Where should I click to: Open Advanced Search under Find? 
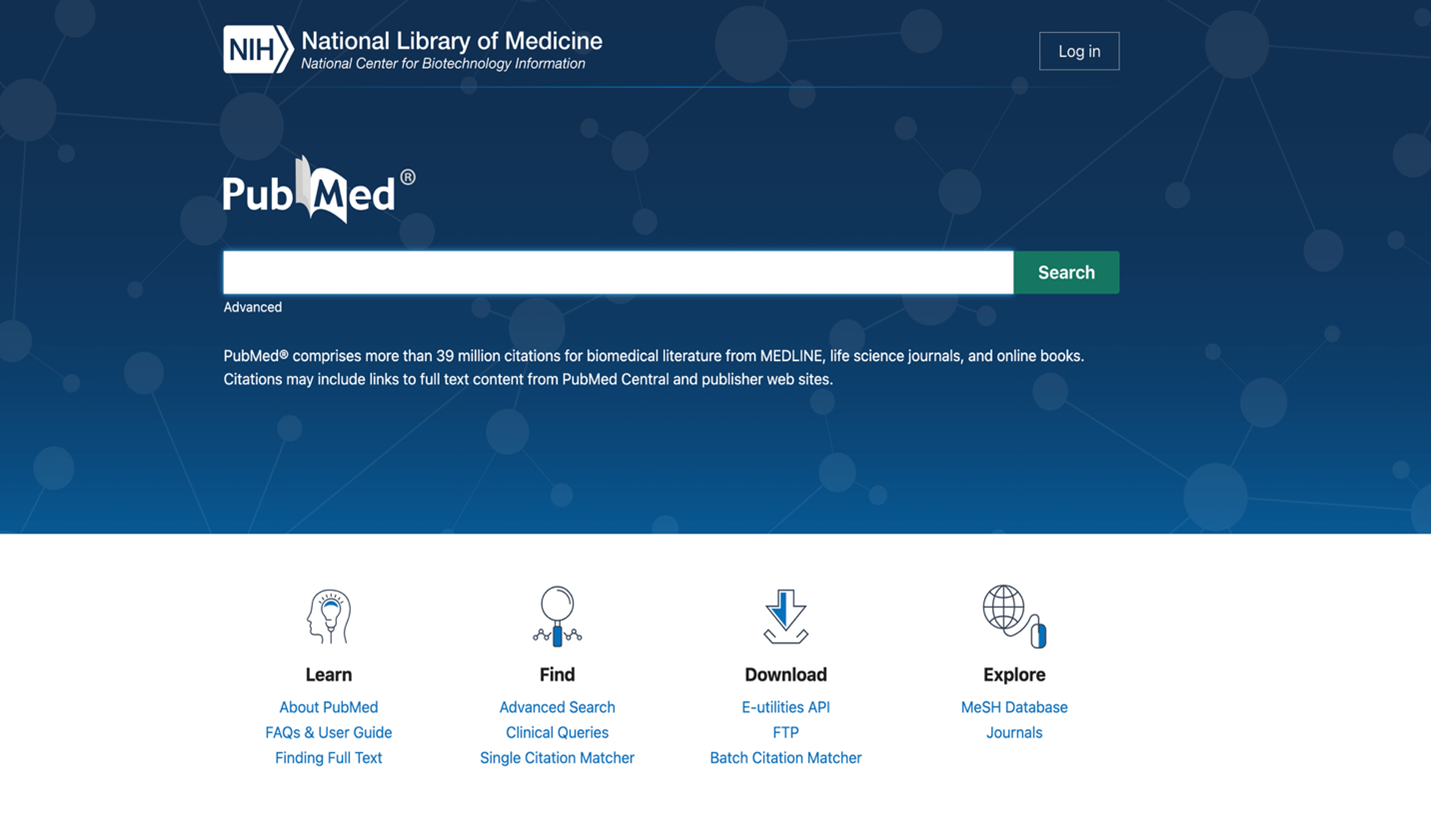point(557,707)
